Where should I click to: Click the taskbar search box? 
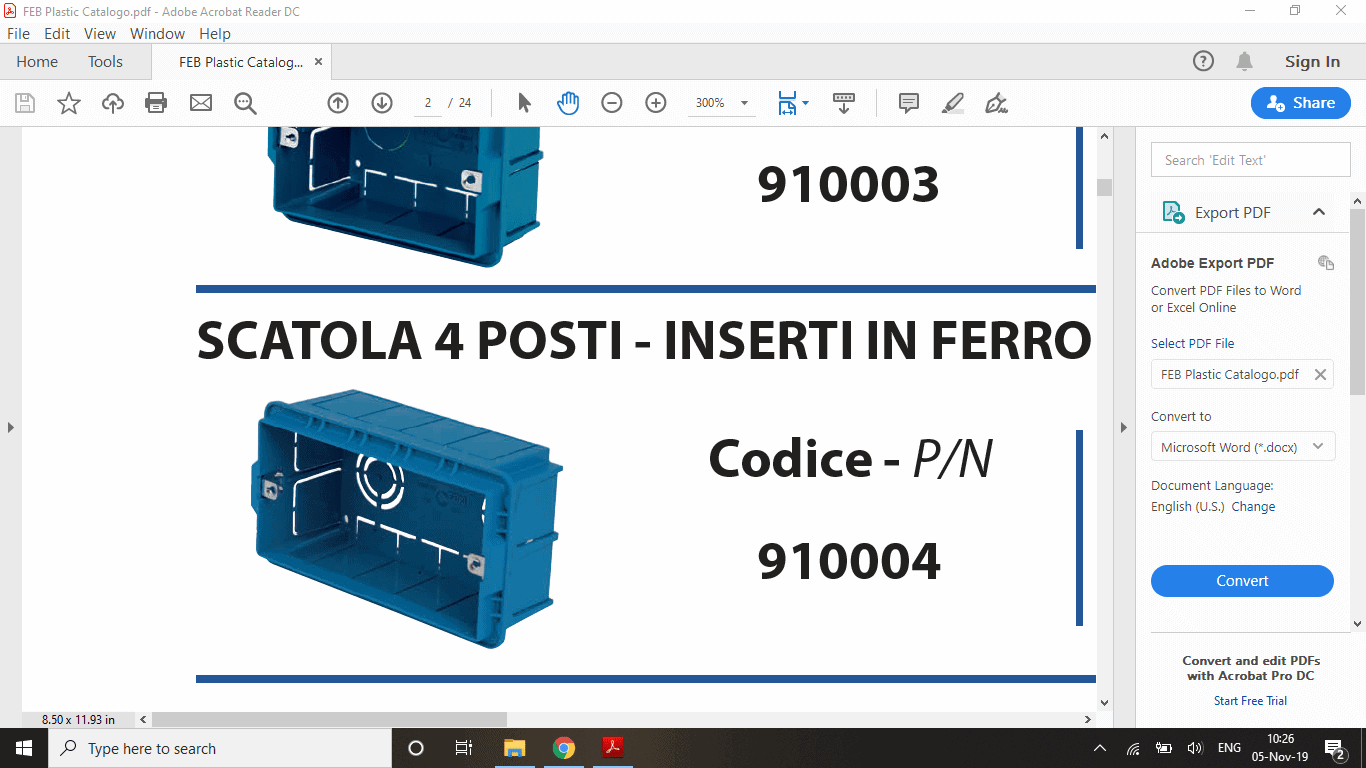point(219,748)
